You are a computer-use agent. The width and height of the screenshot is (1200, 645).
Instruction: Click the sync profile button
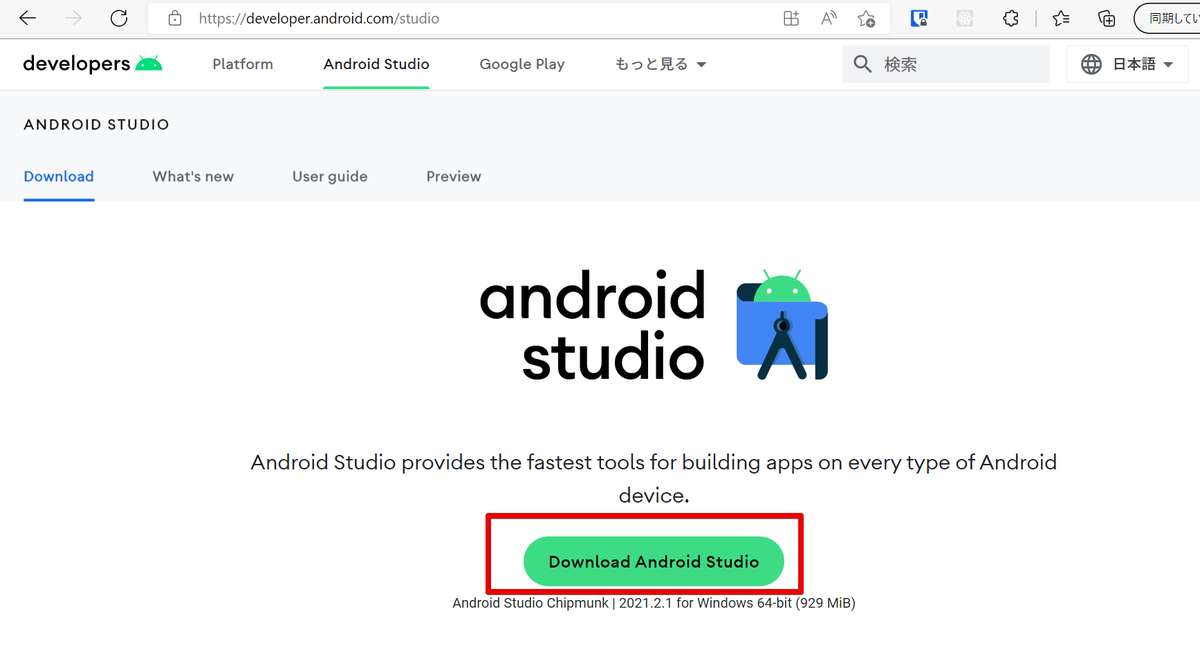(1167, 18)
